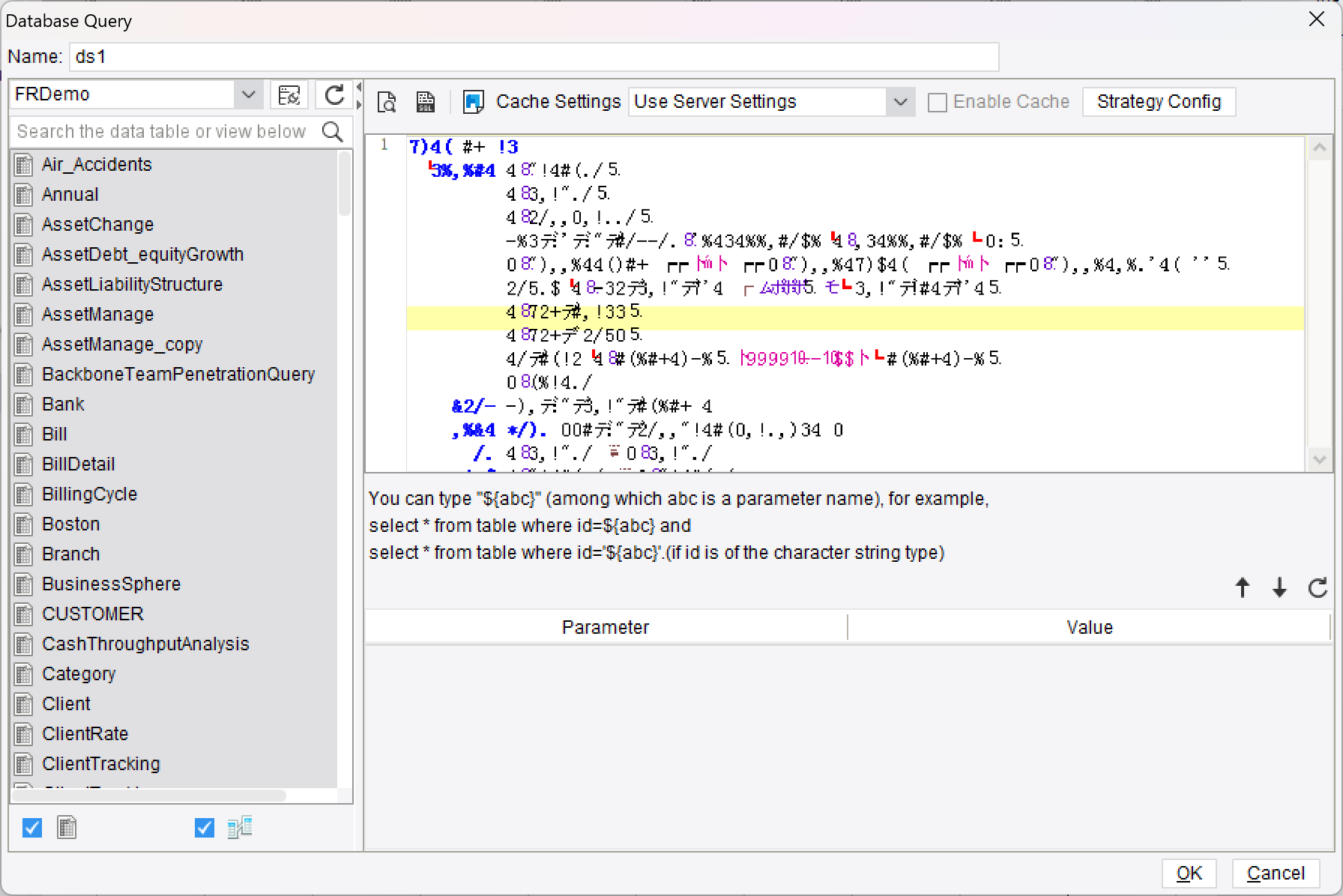
Task: Click SQL editor scrollbar down arrow
Action: pos(1320,460)
